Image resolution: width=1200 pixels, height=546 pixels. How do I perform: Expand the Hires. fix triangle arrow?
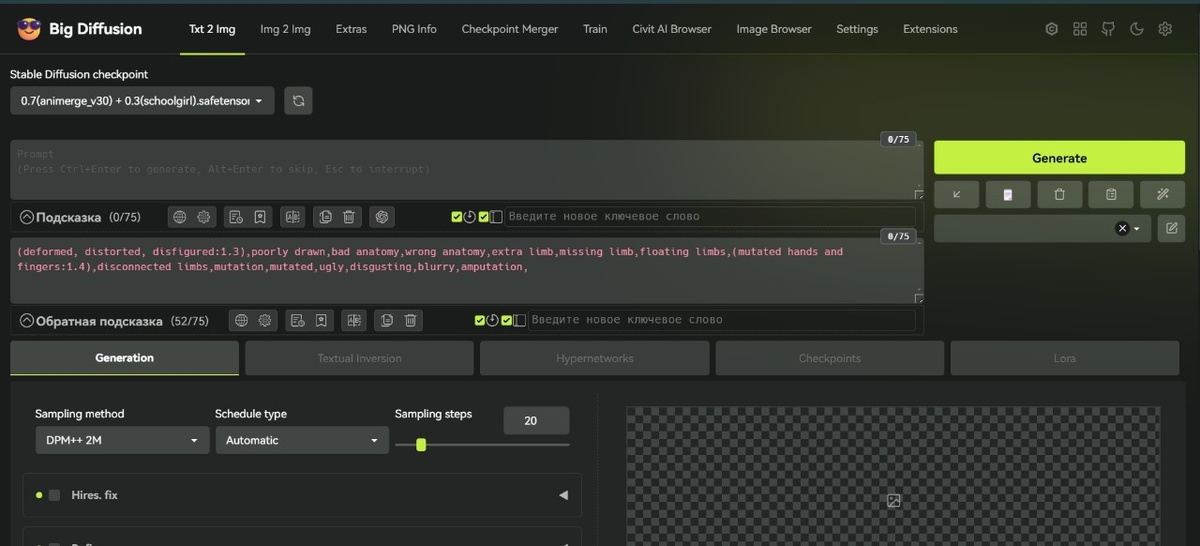click(x=563, y=495)
